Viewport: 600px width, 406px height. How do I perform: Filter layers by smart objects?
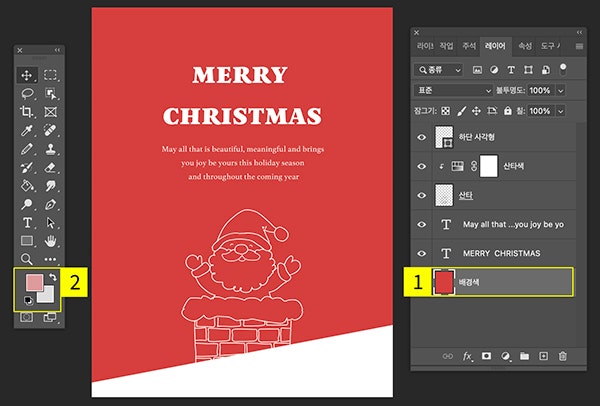coord(546,70)
